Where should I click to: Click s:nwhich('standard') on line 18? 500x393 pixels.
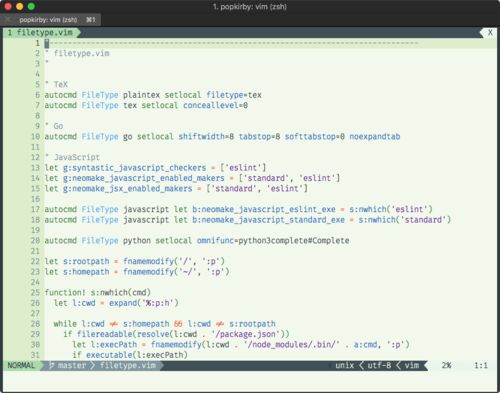(x=405, y=220)
